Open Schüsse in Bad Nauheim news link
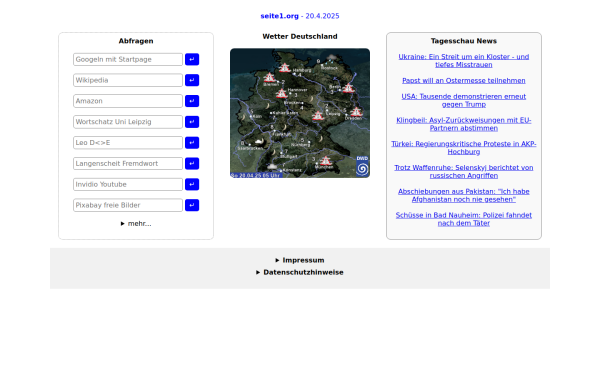The height and width of the screenshot is (375, 600). click(x=464, y=219)
